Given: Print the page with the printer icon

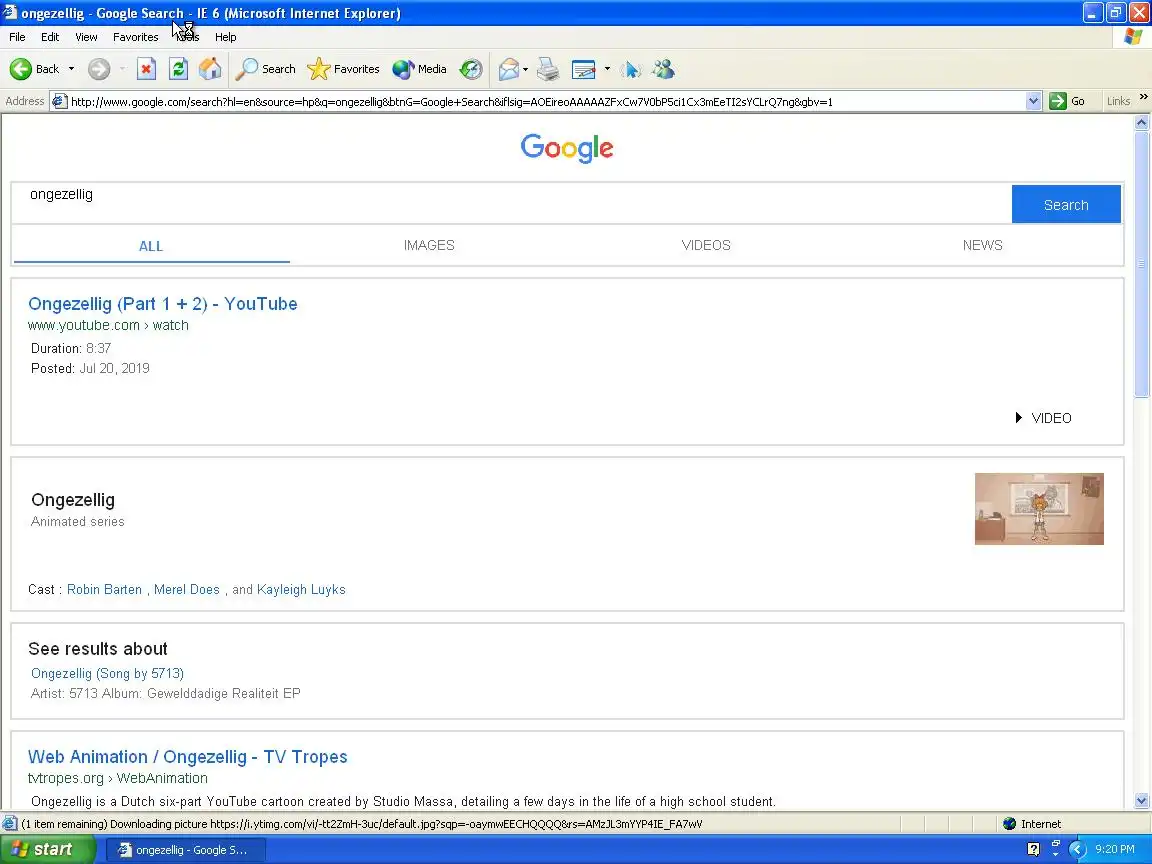Looking at the screenshot, I should [548, 69].
